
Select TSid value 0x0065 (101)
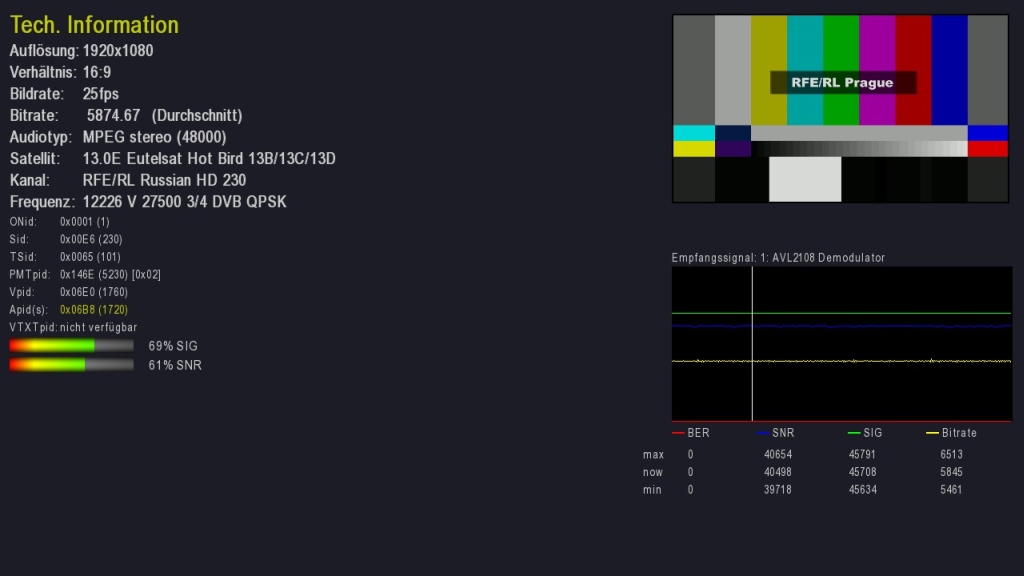click(90, 257)
